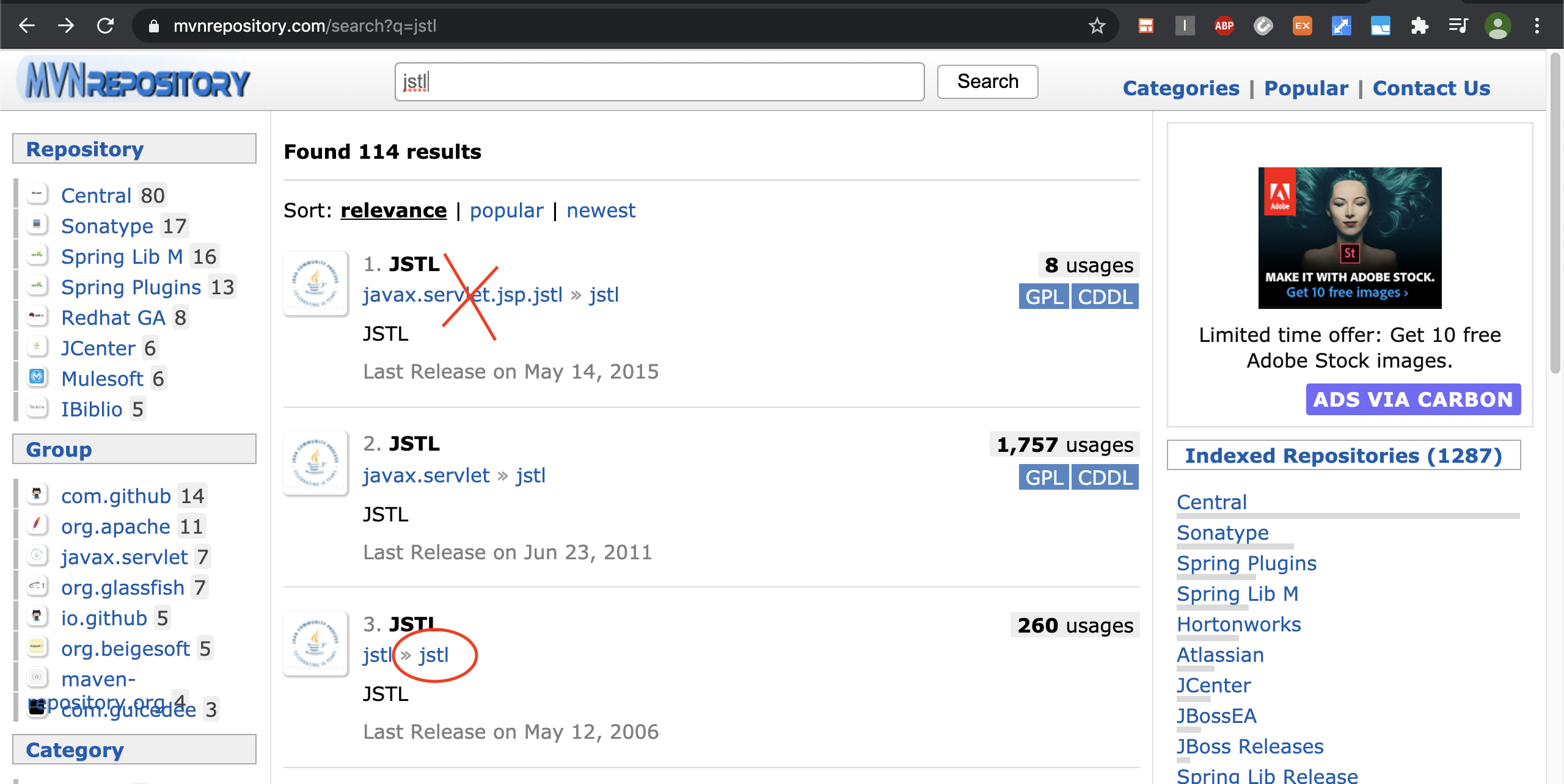The height and width of the screenshot is (784, 1564).
Task: Open Chrome three-dot menu
Action: click(x=1537, y=26)
